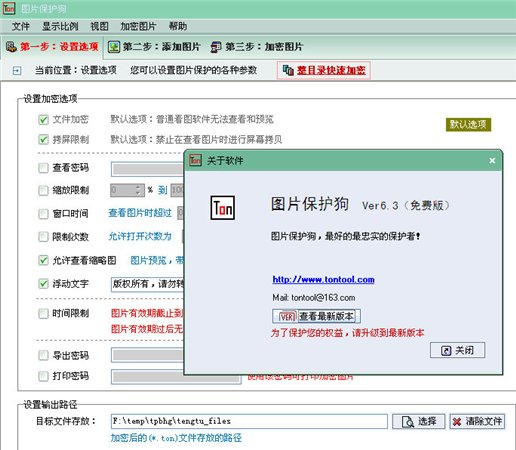Switch to 第二步：添加图片 tab
The height and width of the screenshot is (450, 516).
coord(154,47)
